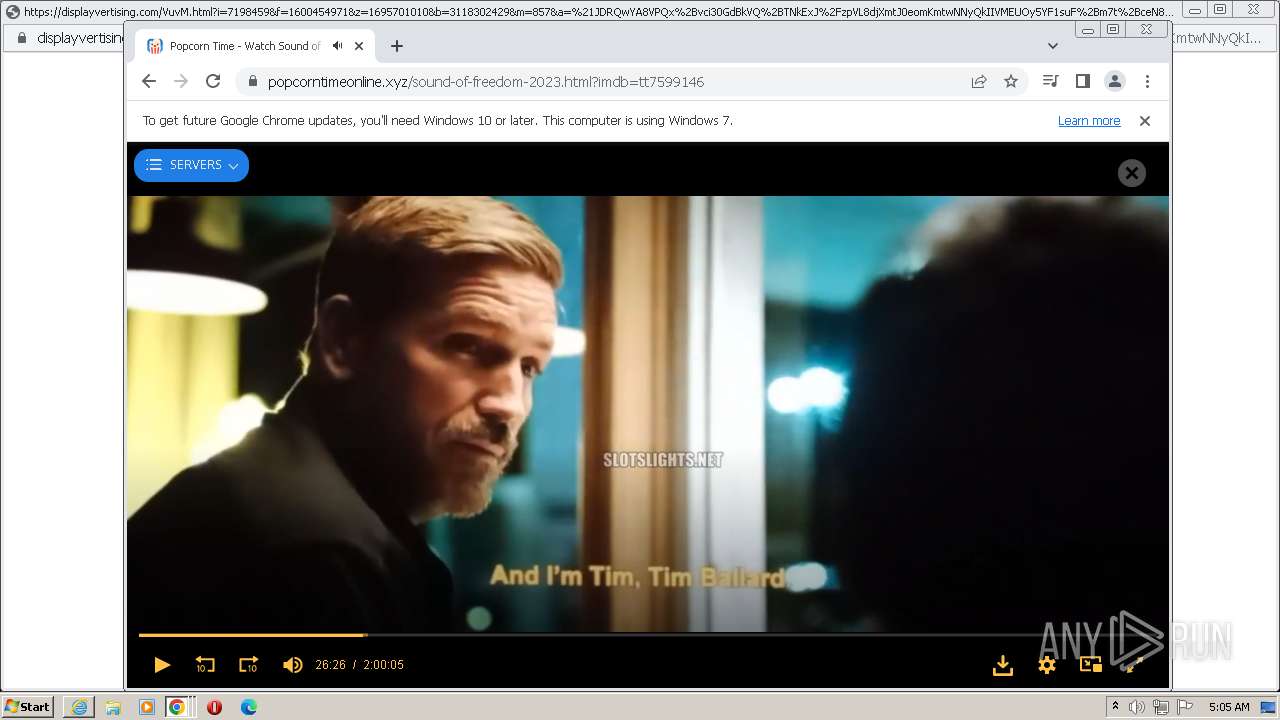
Task: Open the SERVERS dropdown
Action: tap(191, 165)
